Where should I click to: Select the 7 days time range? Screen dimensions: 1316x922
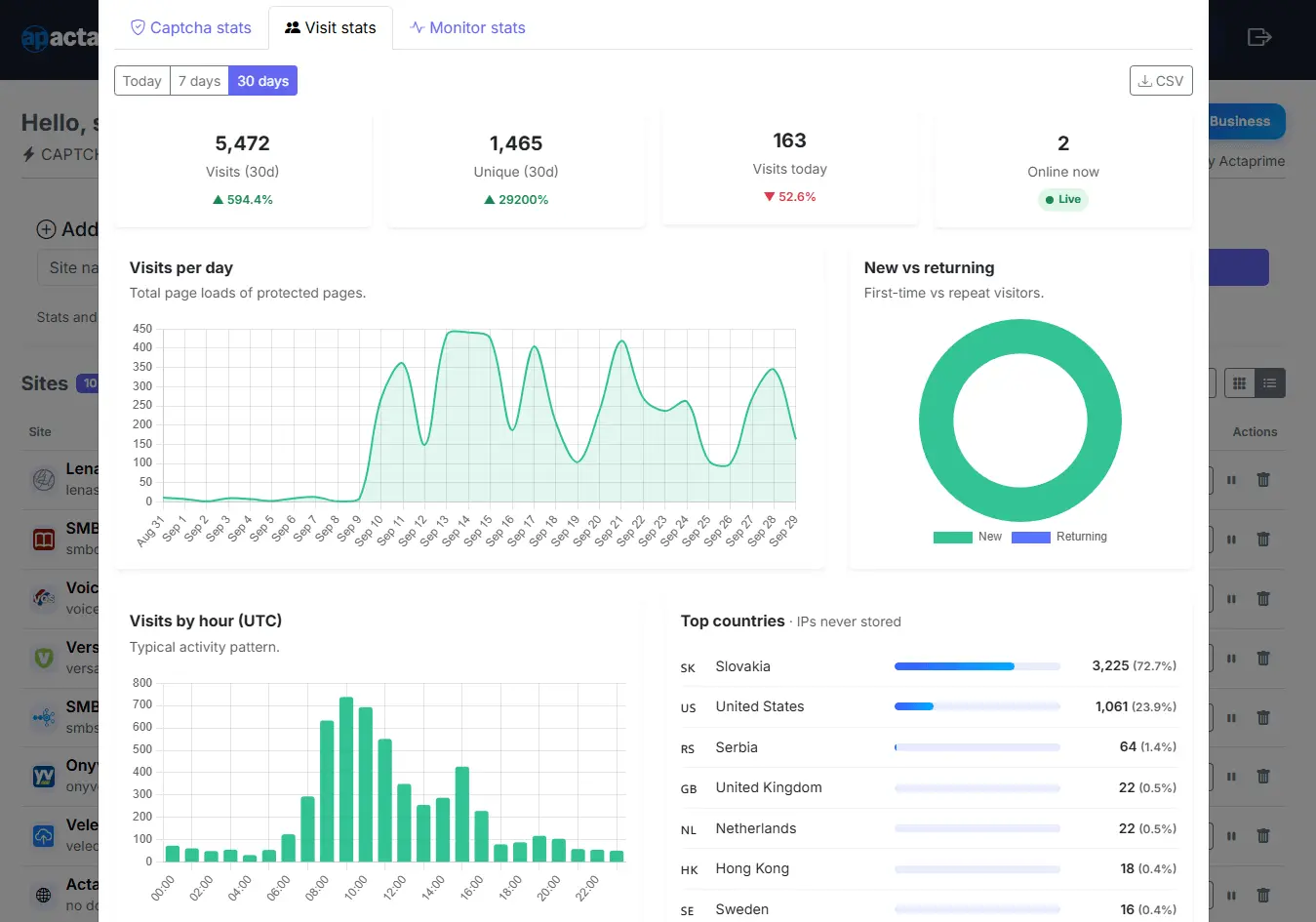click(x=199, y=81)
